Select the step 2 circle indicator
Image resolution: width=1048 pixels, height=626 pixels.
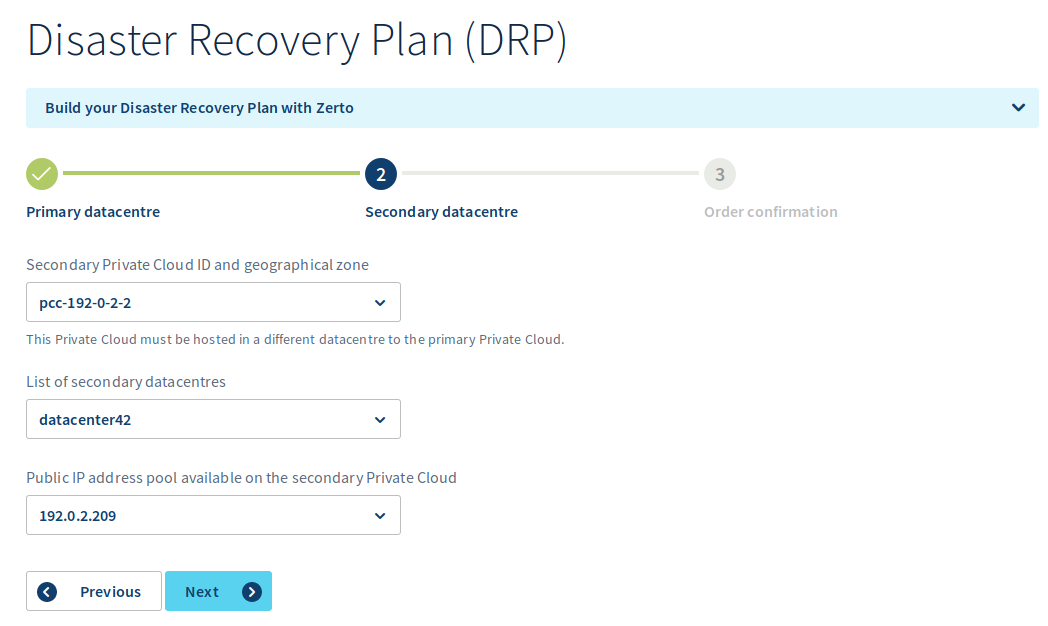pos(381,173)
